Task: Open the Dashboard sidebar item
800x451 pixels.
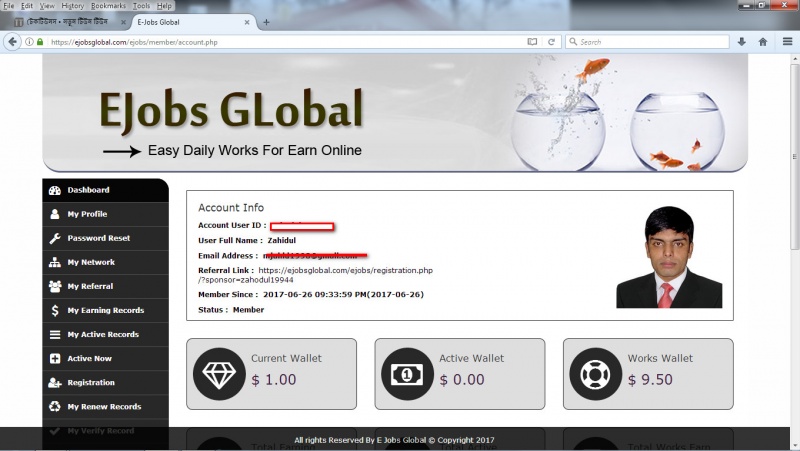Action: [x=106, y=190]
